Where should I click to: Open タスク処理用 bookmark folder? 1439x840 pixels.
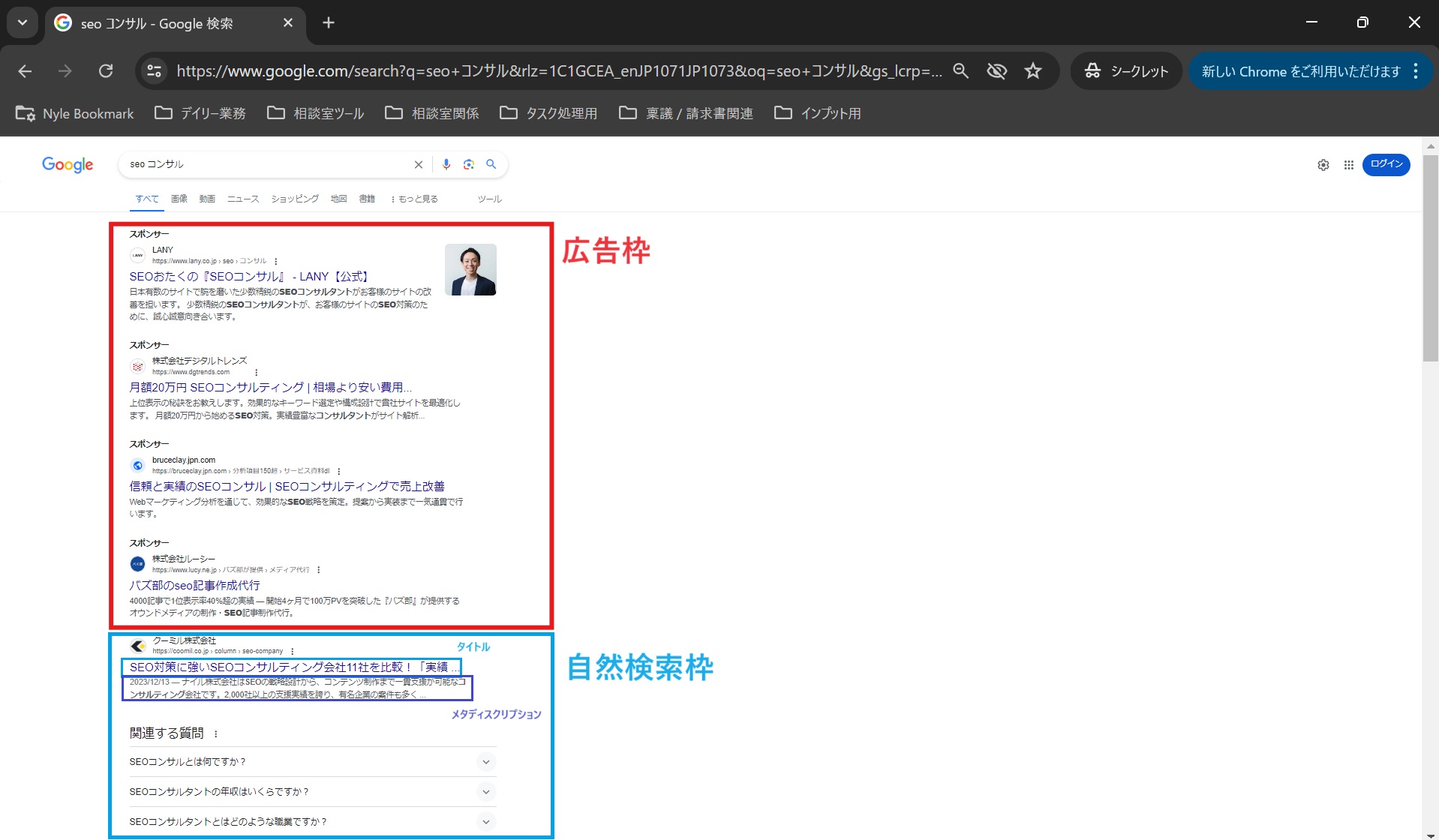coord(549,113)
